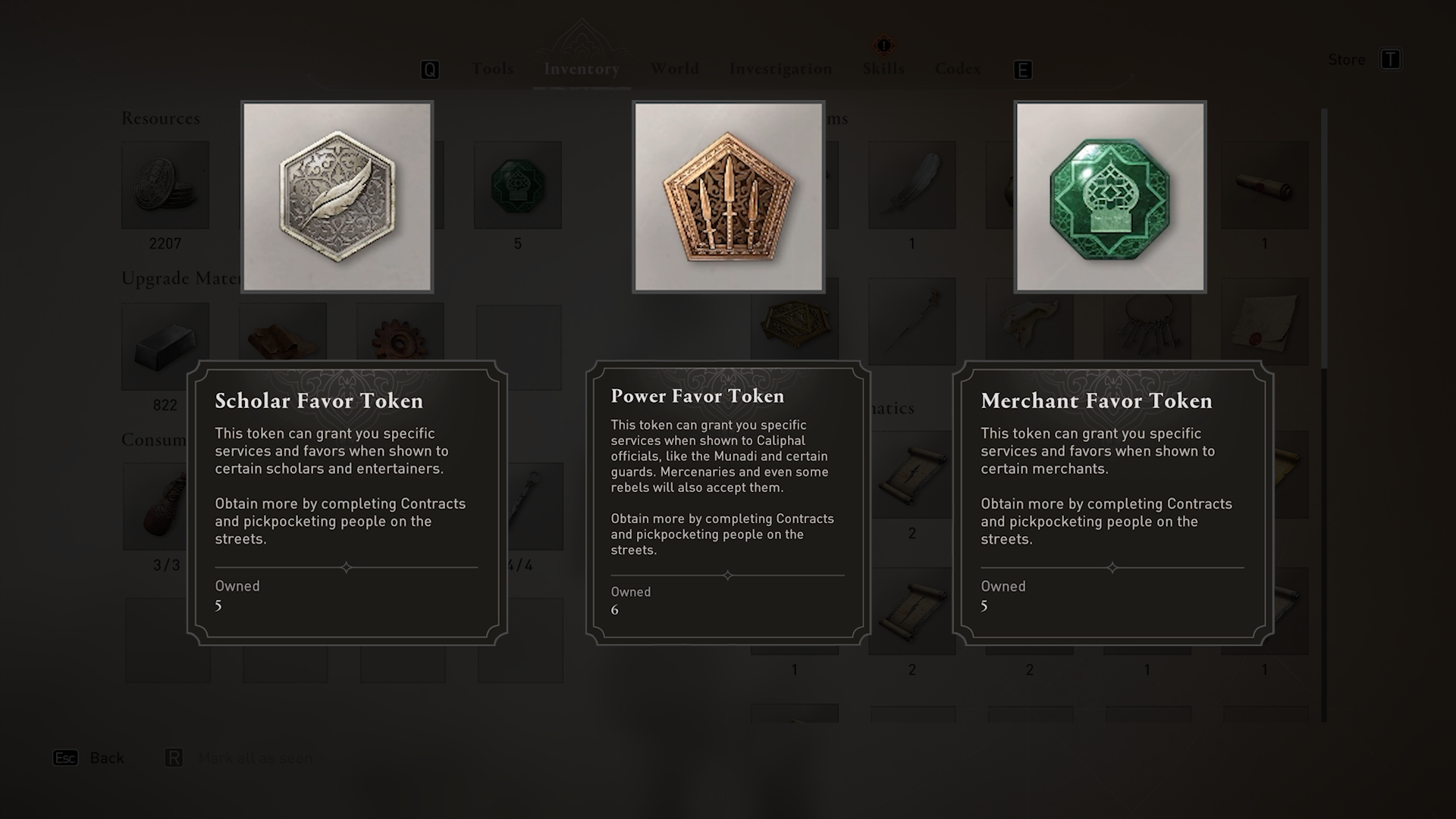The height and width of the screenshot is (819, 1456).
Task: Go to the Investigation tab
Action: (780, 69)
